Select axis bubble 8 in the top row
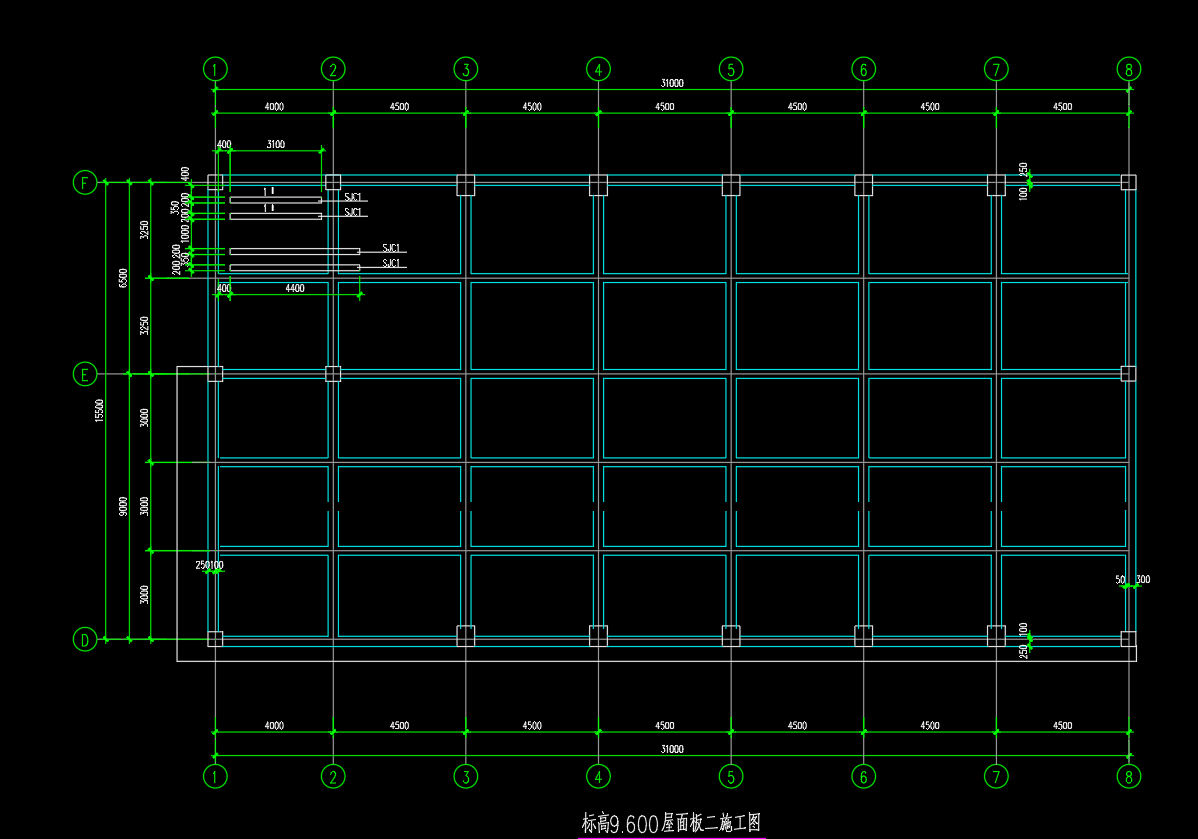 click(1128, 70)
